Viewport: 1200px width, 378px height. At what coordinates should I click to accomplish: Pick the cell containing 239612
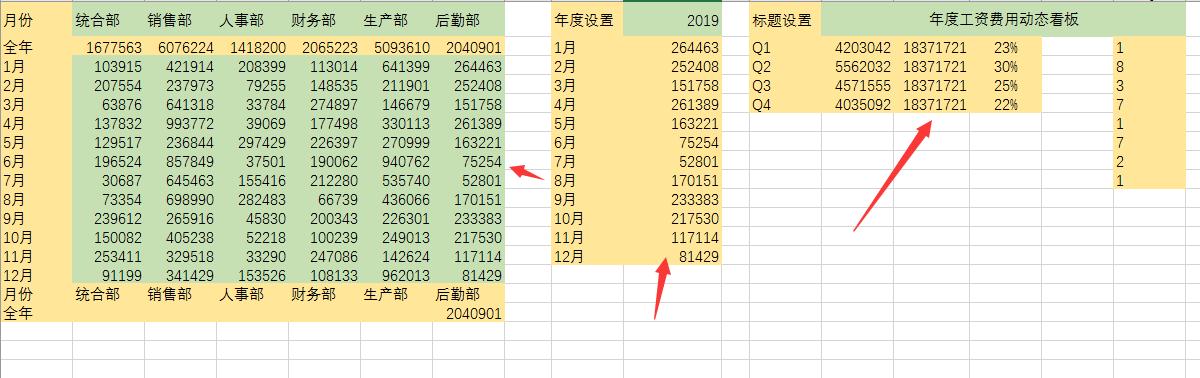coord(109,218)
